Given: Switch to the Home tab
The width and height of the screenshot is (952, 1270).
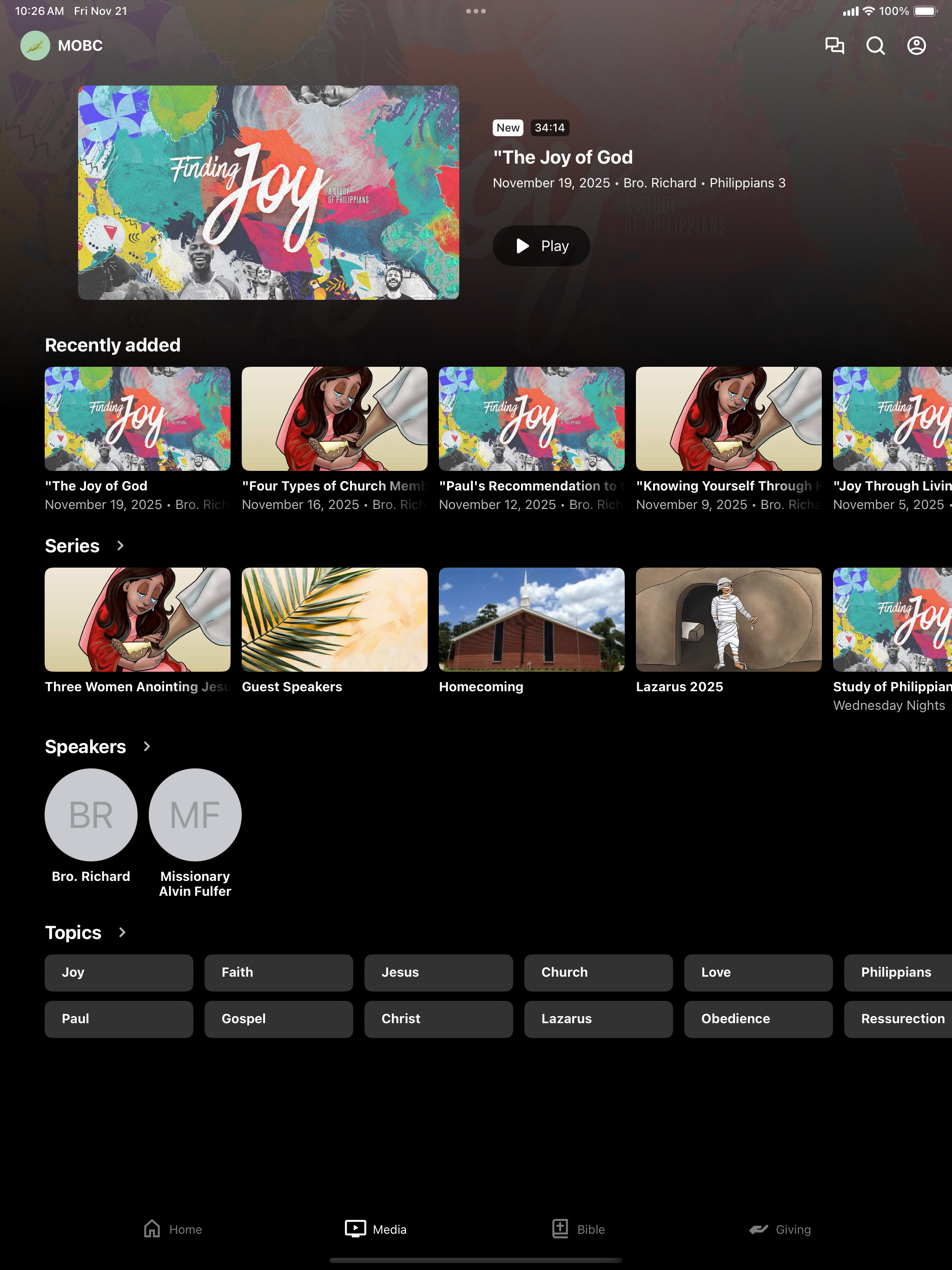Looking at the screenshot, I should point(173,1229).
